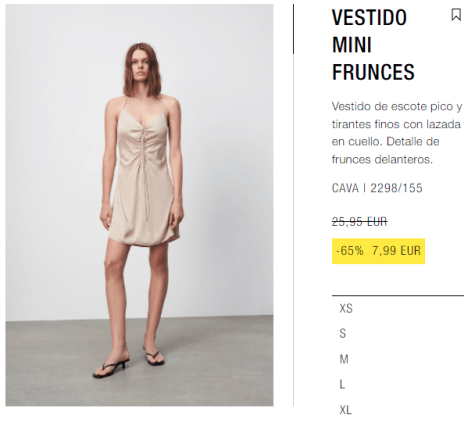Click the VESTIDO MINI FRUNCES title
This screenshot has height=422, width=475.
[373, 45]
